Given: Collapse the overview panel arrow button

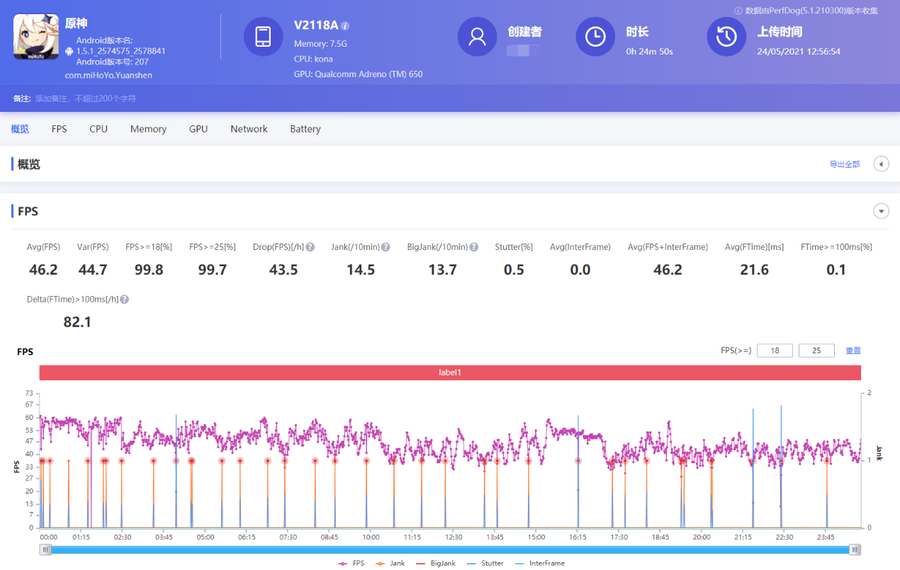Looking at the screenshot, I should (881, 164).
